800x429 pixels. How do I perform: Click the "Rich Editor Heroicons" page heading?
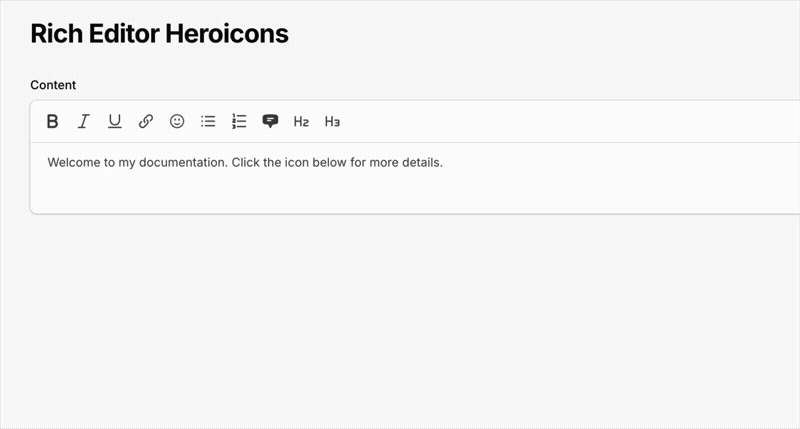tap(159, 34)
